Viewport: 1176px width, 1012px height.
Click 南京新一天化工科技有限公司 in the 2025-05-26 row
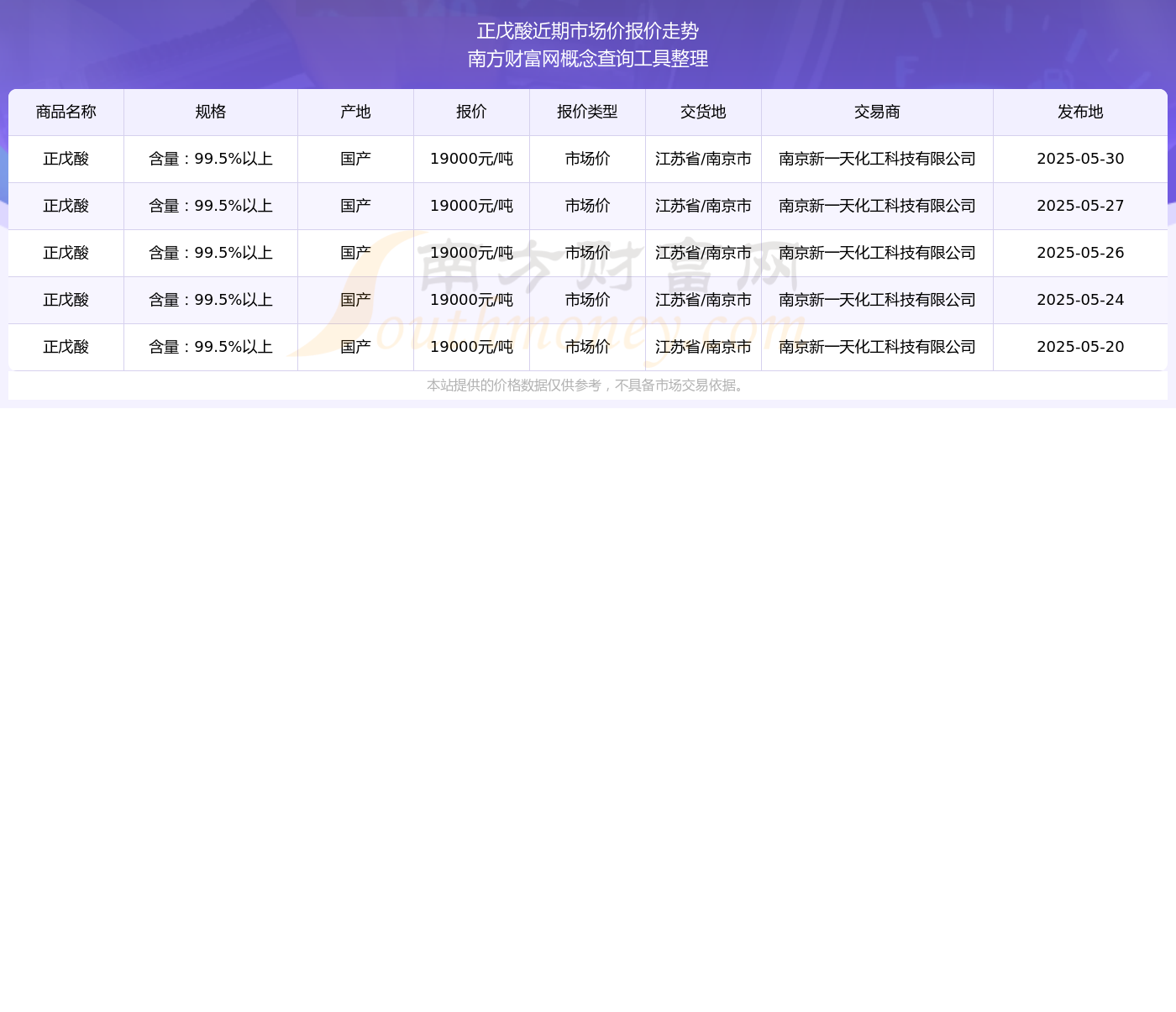point(877,253)
